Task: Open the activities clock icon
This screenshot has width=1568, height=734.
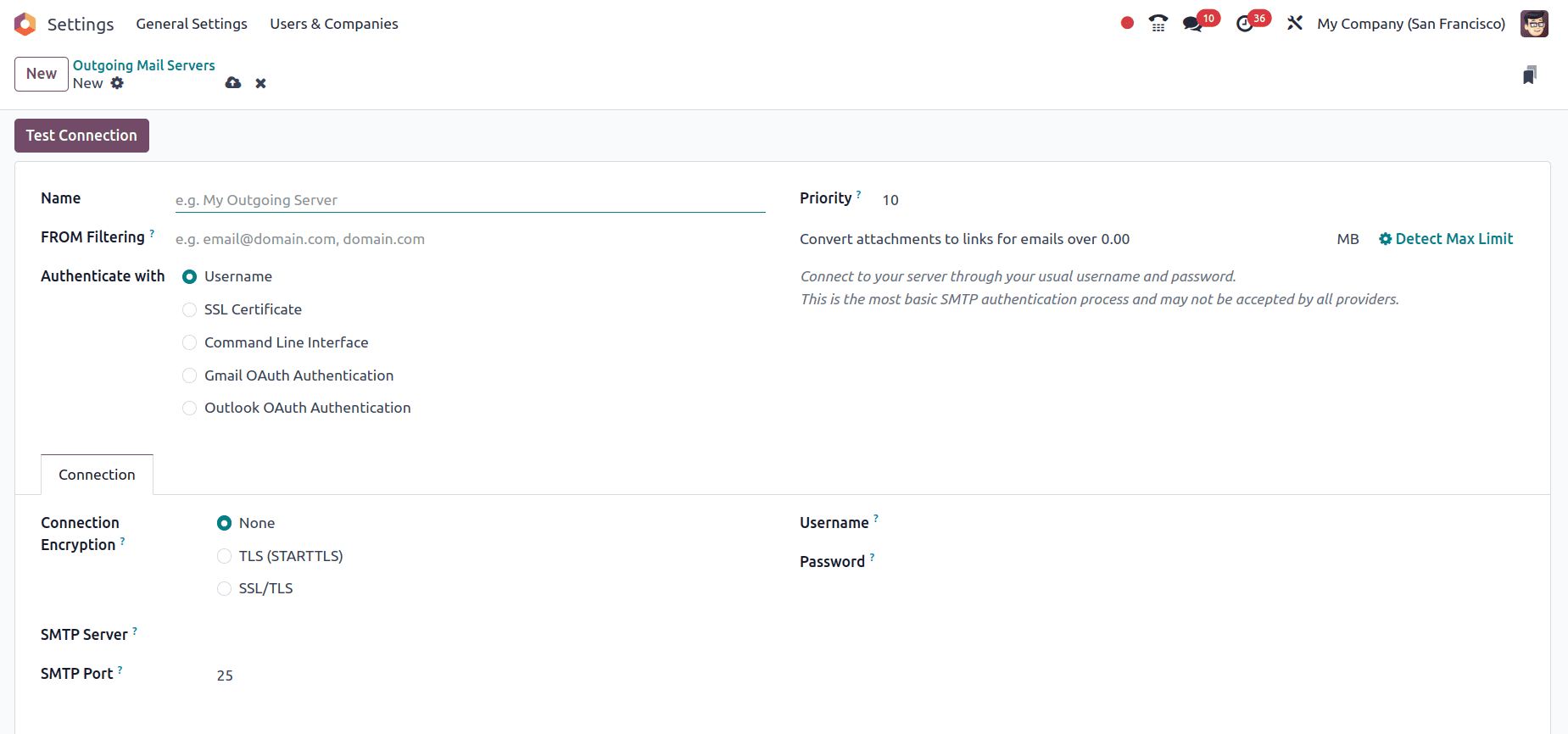Action: [x=1245, y=24]
